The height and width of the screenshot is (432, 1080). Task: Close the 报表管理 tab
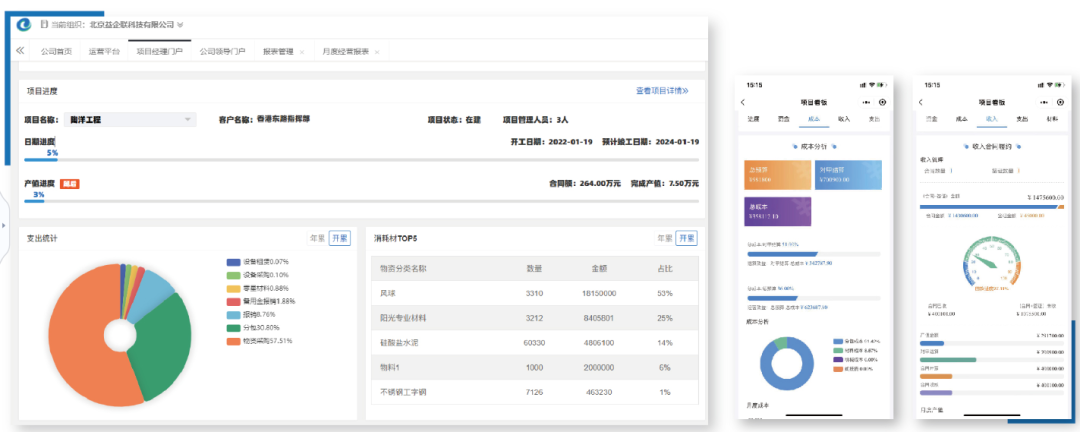tap(302, 51)
